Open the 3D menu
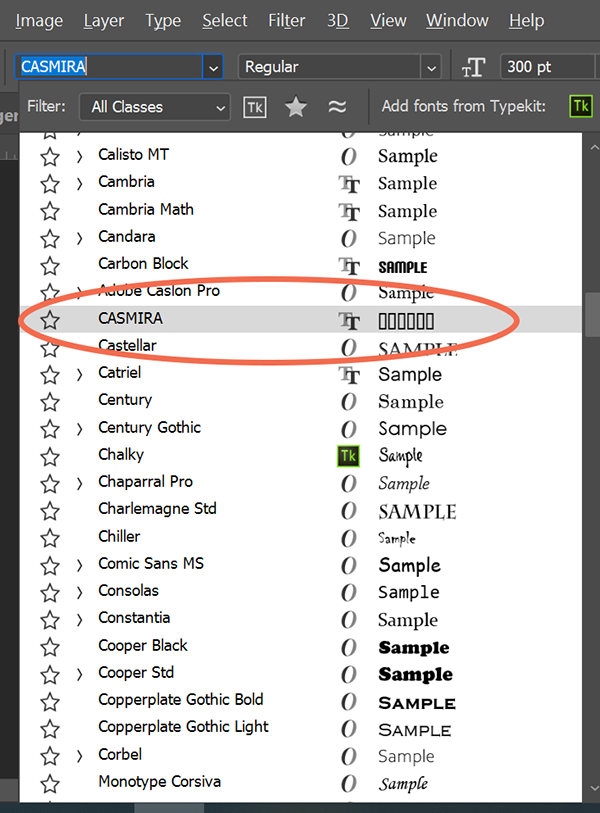Screen dimensions: 600x813 338,21
